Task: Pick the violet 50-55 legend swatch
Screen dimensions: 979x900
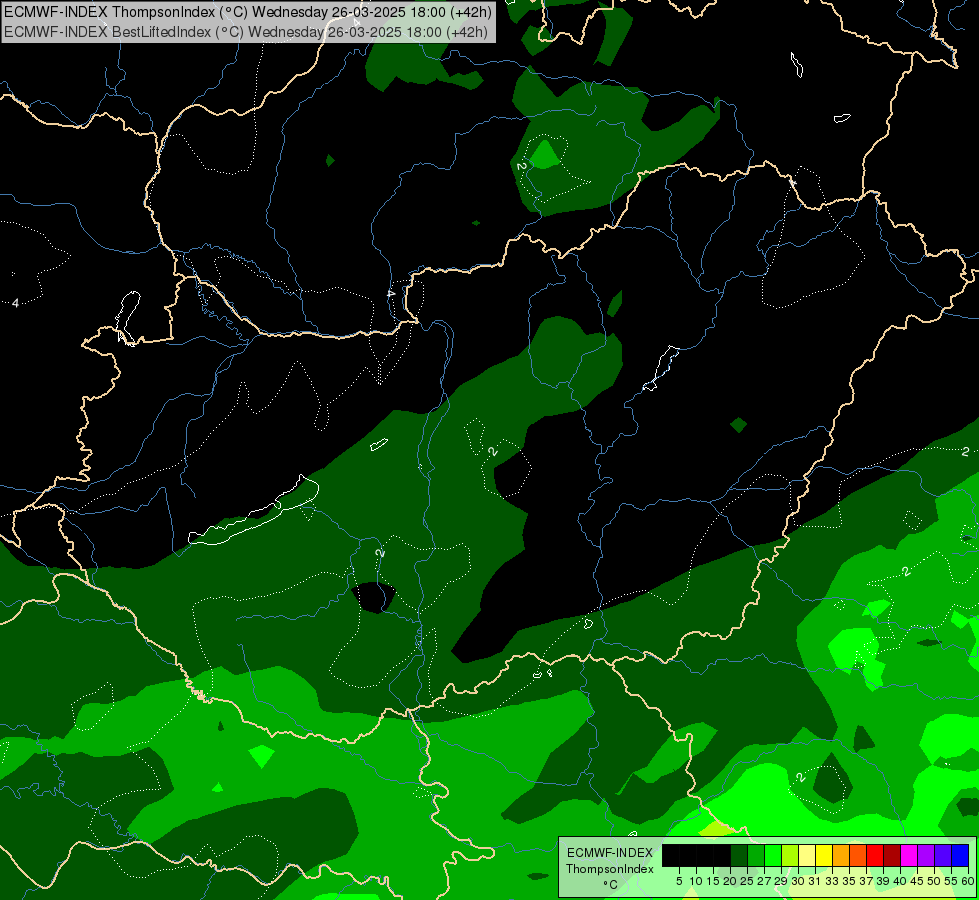Action: (x=943, y=855)
